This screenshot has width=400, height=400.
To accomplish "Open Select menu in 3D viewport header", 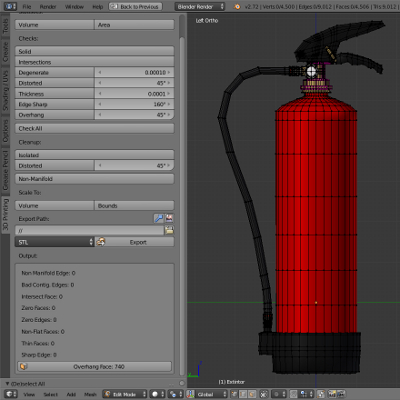I will pyautogui.click(x=51, y=394).
